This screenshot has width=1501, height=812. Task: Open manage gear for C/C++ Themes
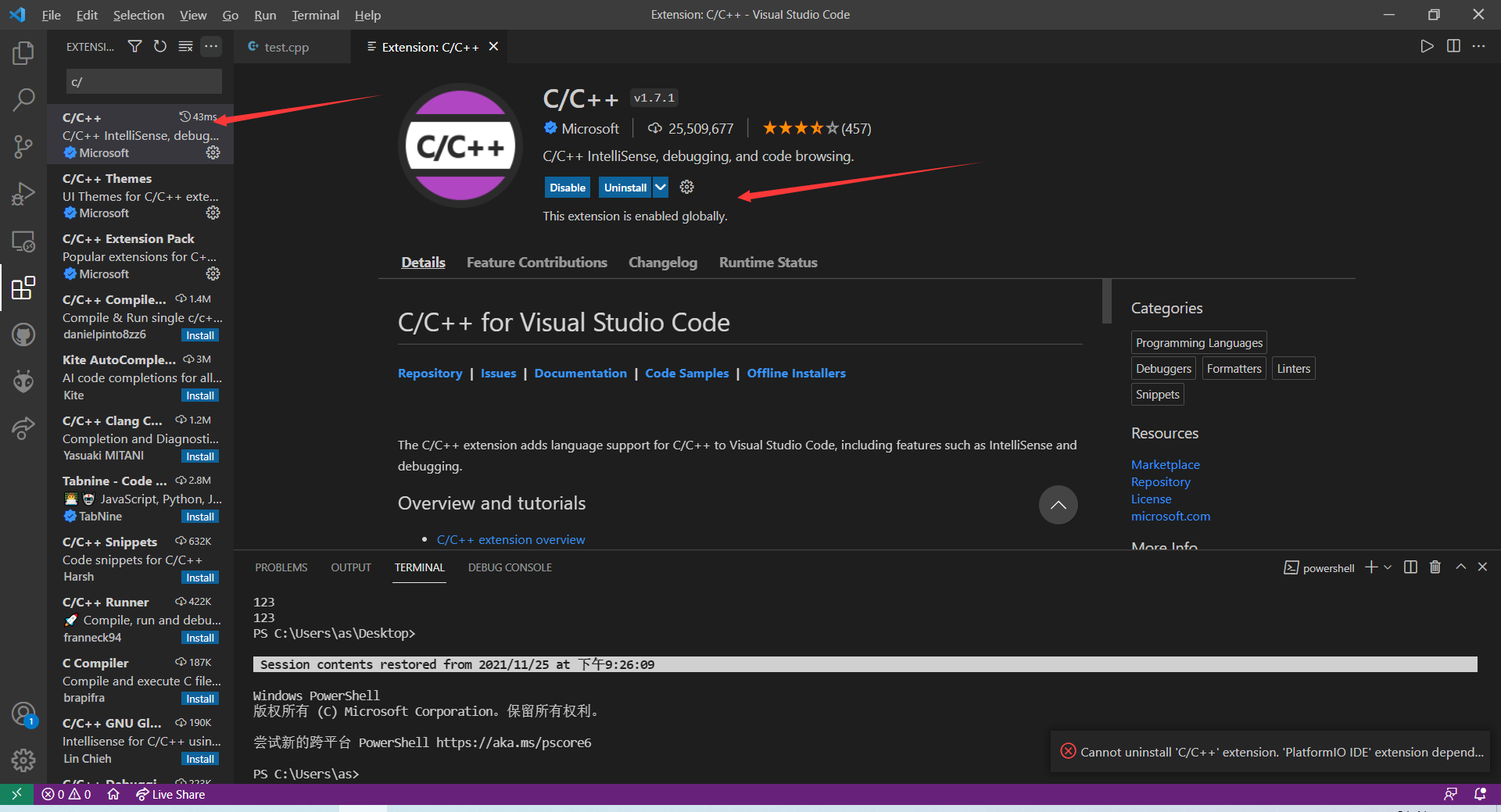click(x=213, y=213)
